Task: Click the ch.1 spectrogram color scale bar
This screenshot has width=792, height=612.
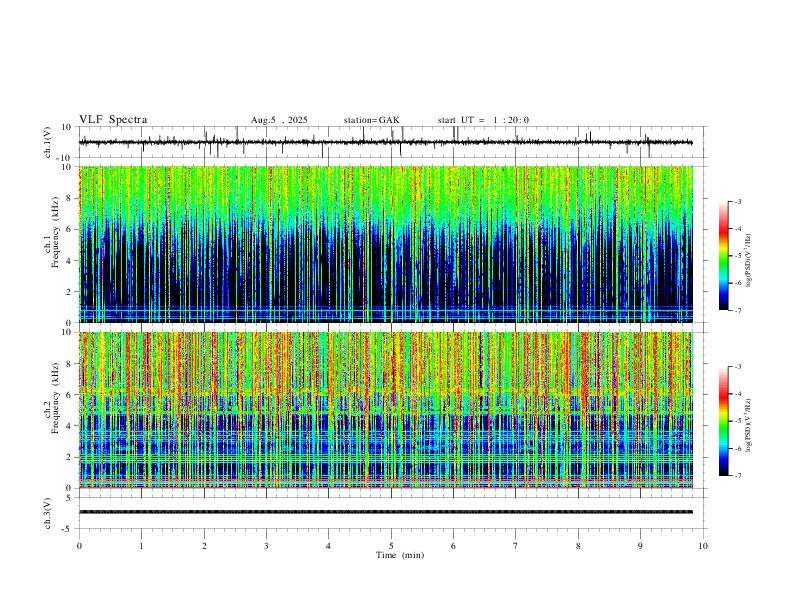Action: point(724,256)
